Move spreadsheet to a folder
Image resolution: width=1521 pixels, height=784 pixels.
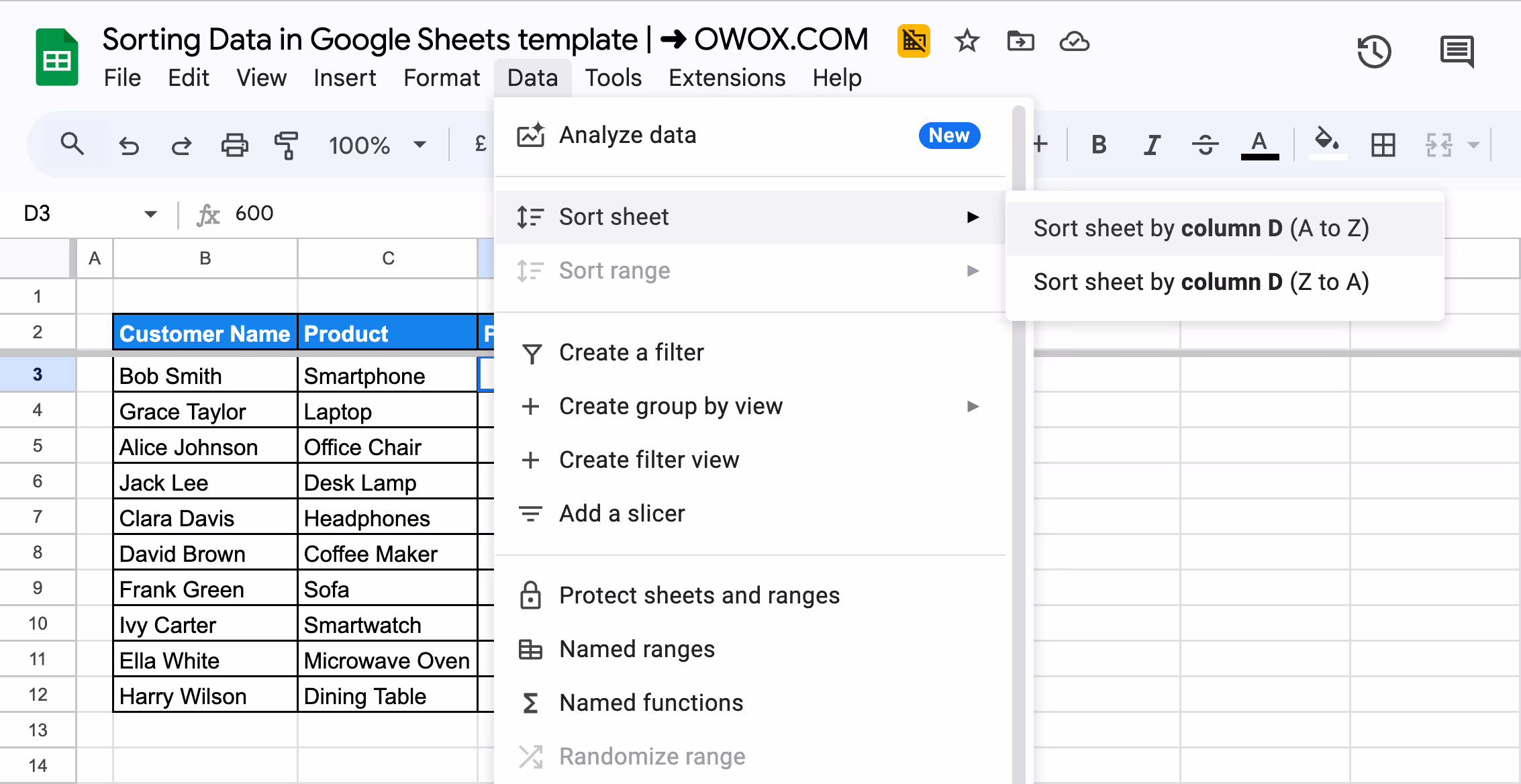tap(1020, 42)
